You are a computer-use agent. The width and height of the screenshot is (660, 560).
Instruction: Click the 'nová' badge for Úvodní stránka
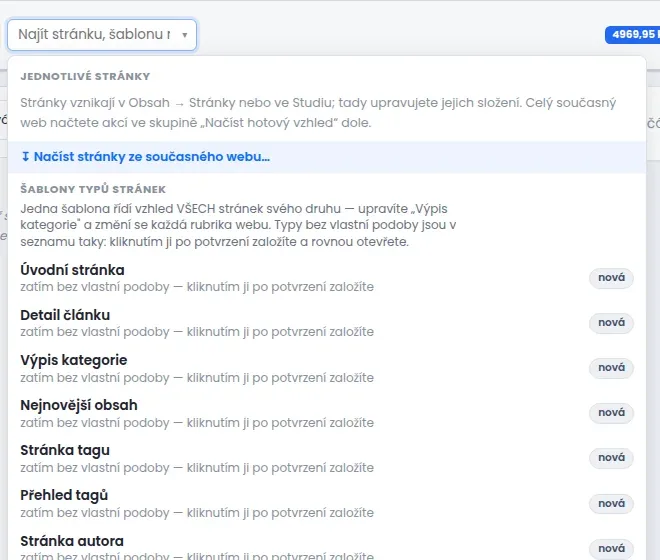pos(611,278)
